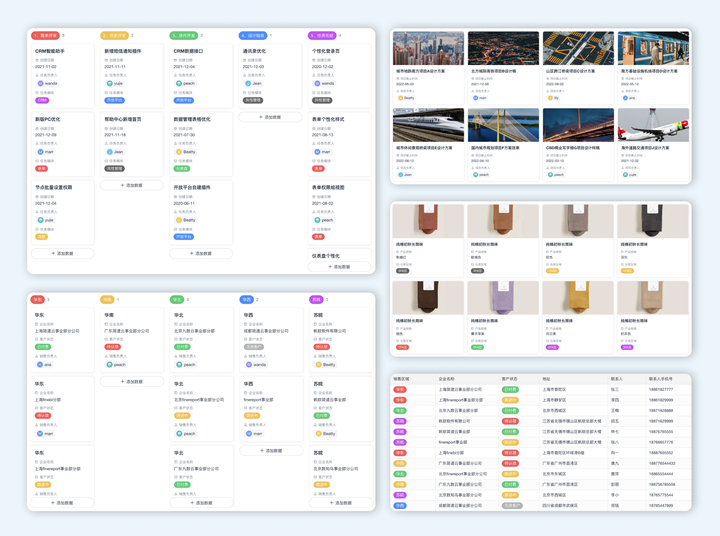This screenshot has width=720, height=536.
Task: Open the 新版PC优化 task card
Action: [62, 144]
